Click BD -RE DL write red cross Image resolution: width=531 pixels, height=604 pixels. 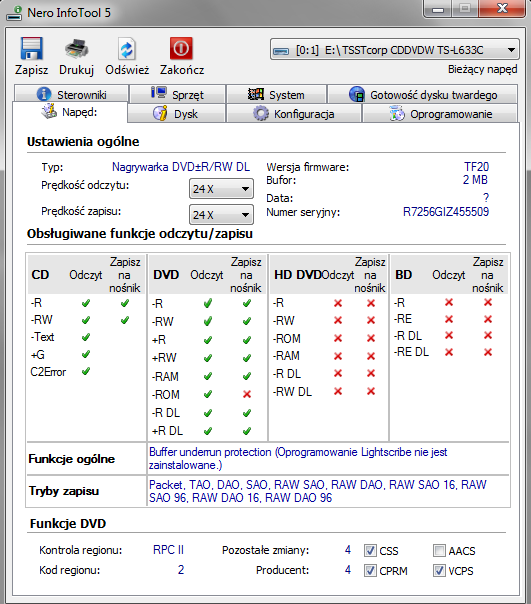tap(488, 352)
